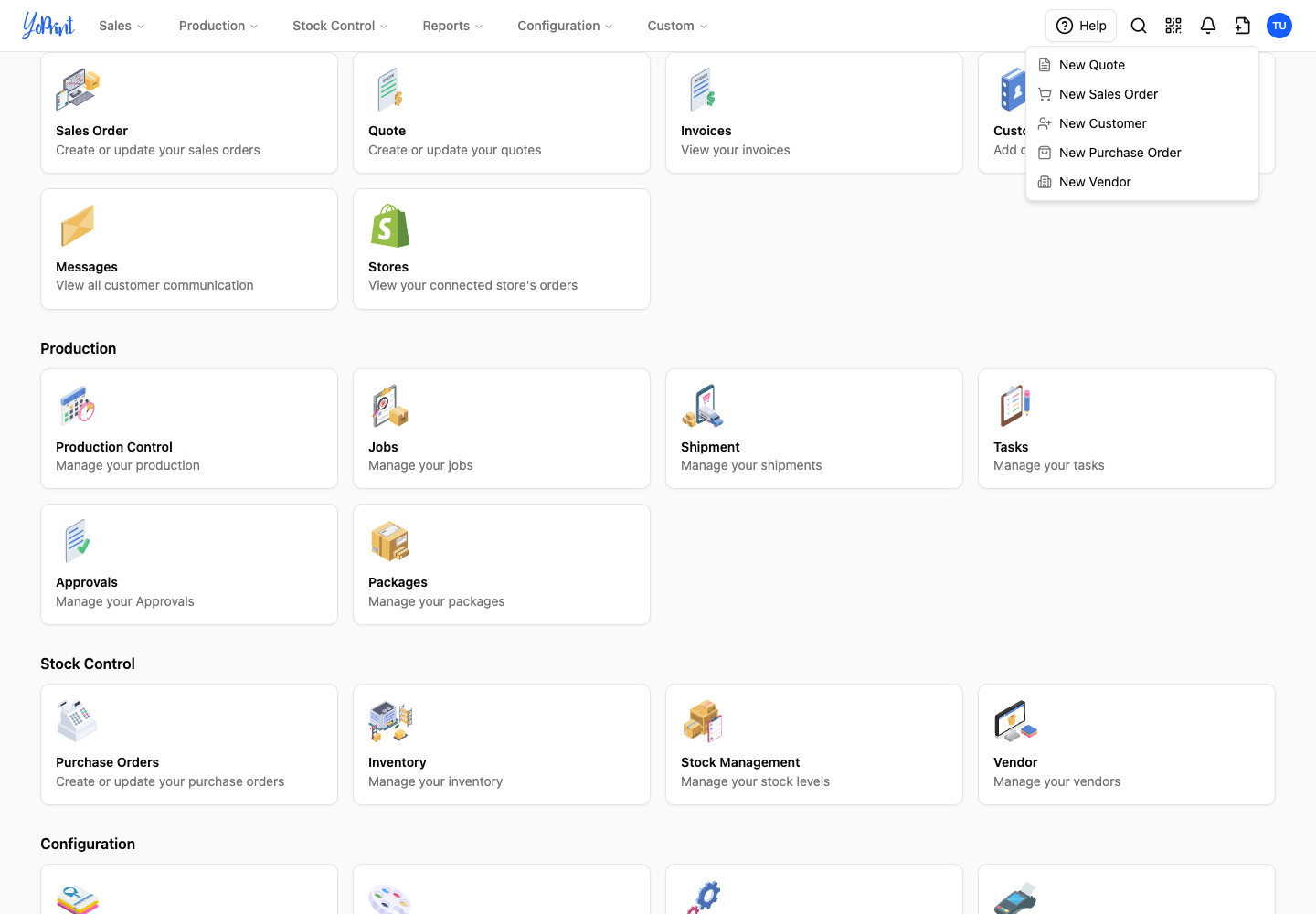
Task: Select New Vendor from the menu
Action: tap(1142, 182)
